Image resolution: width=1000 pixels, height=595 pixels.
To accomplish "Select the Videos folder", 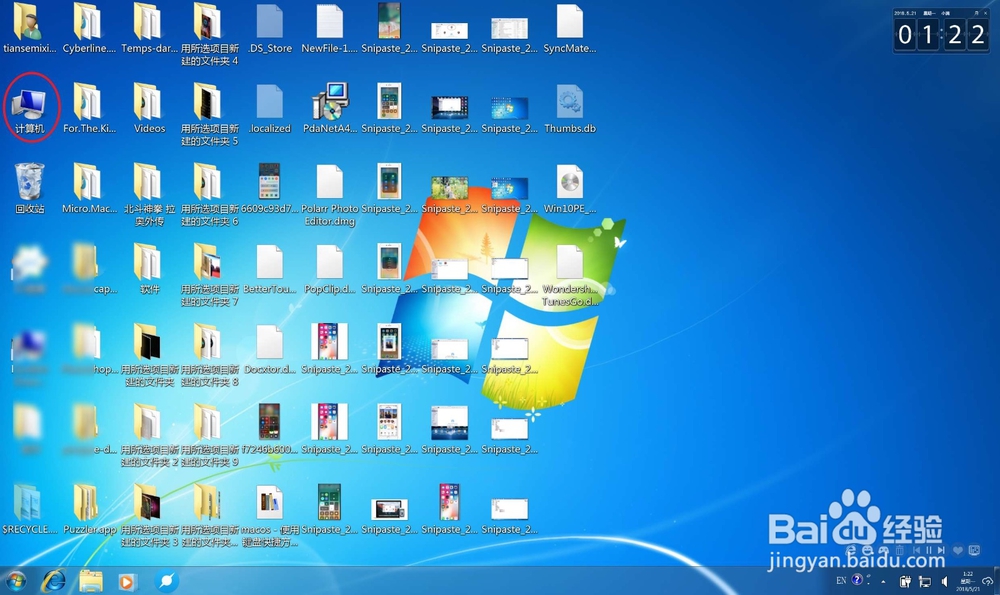I will point(149,108).
